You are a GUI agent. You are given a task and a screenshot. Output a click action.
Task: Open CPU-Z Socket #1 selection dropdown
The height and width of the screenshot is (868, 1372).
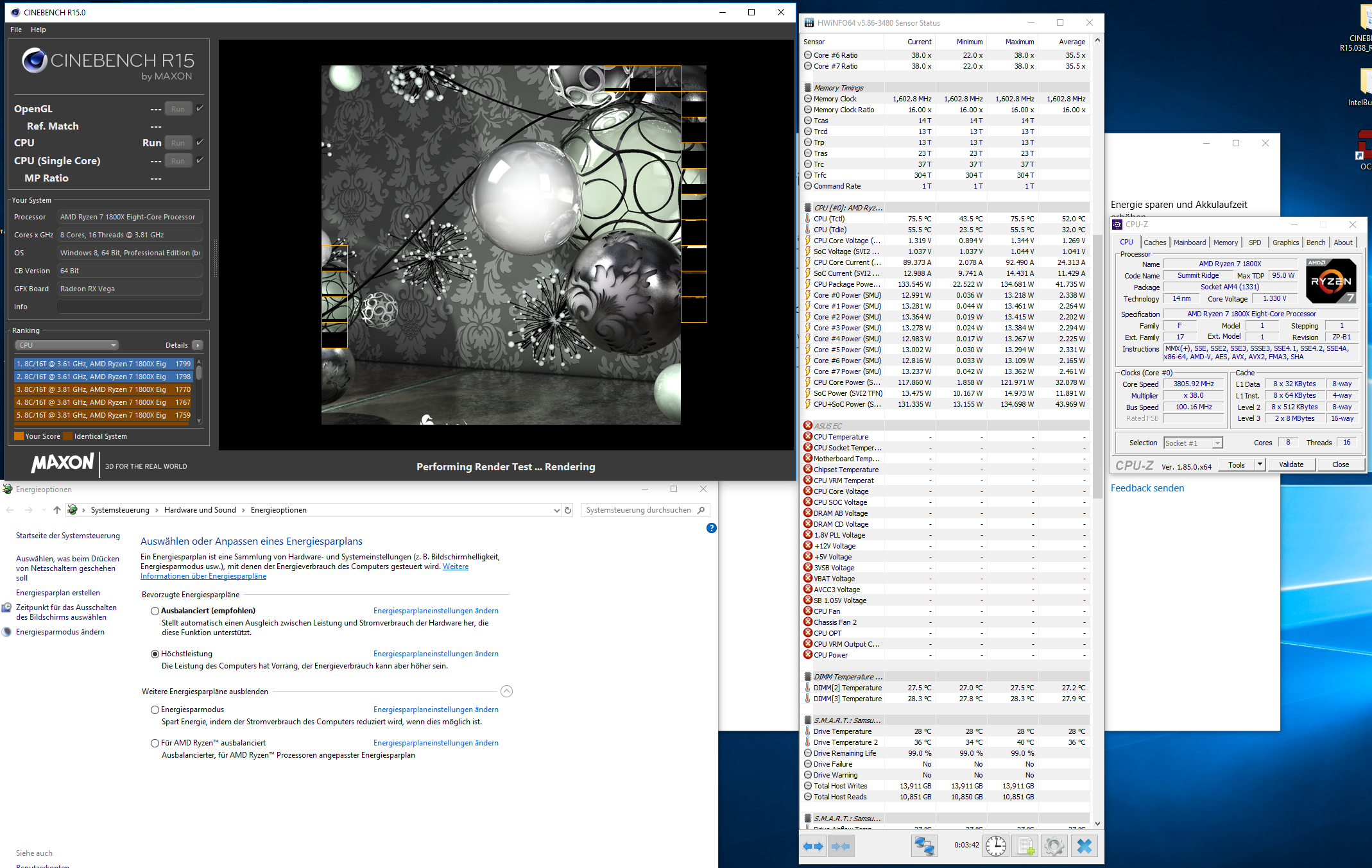click(x=1193, y=443)
